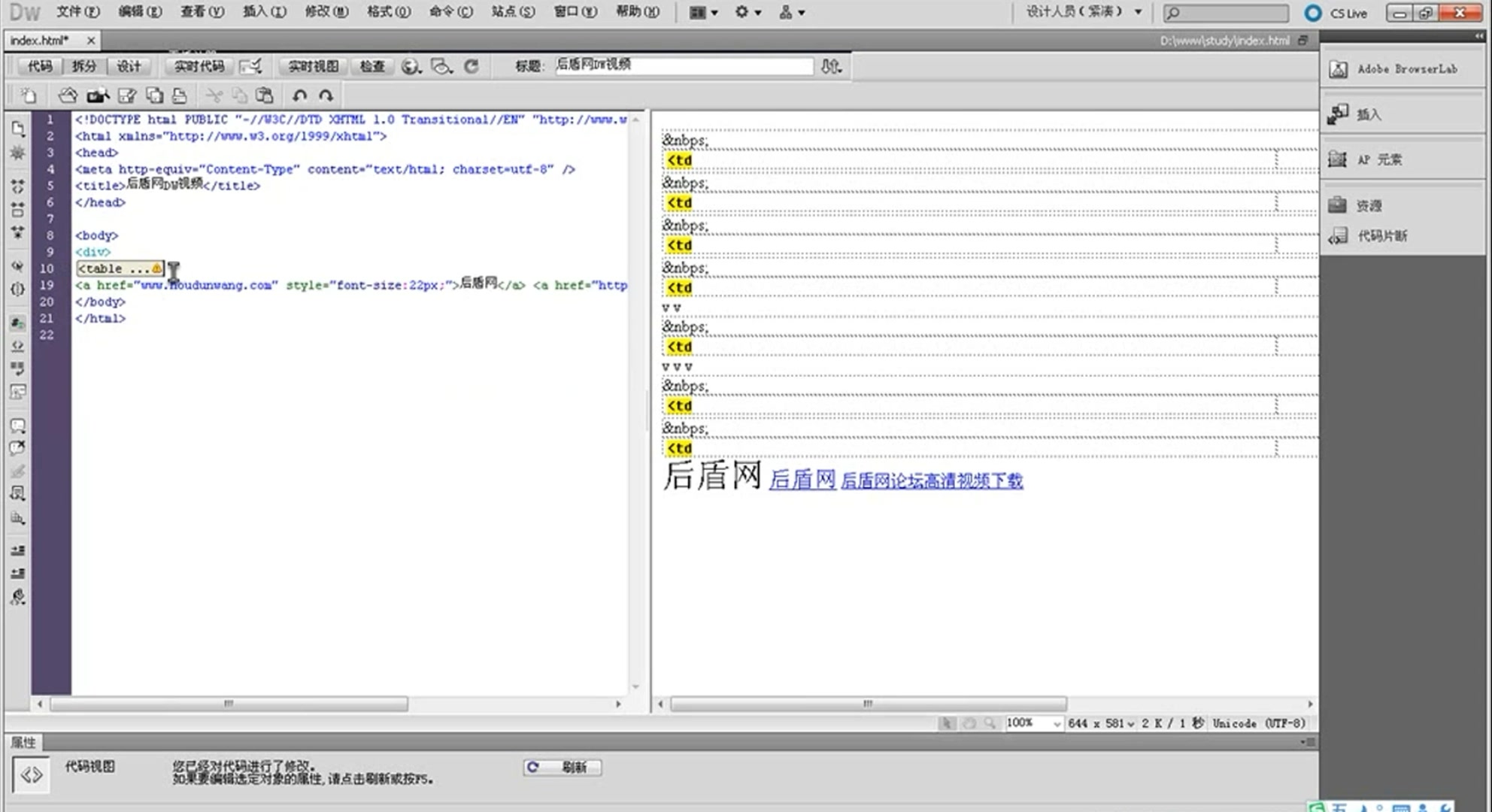The height and width of the screenshot is (812, 1492).
Task: Switch to 代码 code view
Action: (40, 66)
